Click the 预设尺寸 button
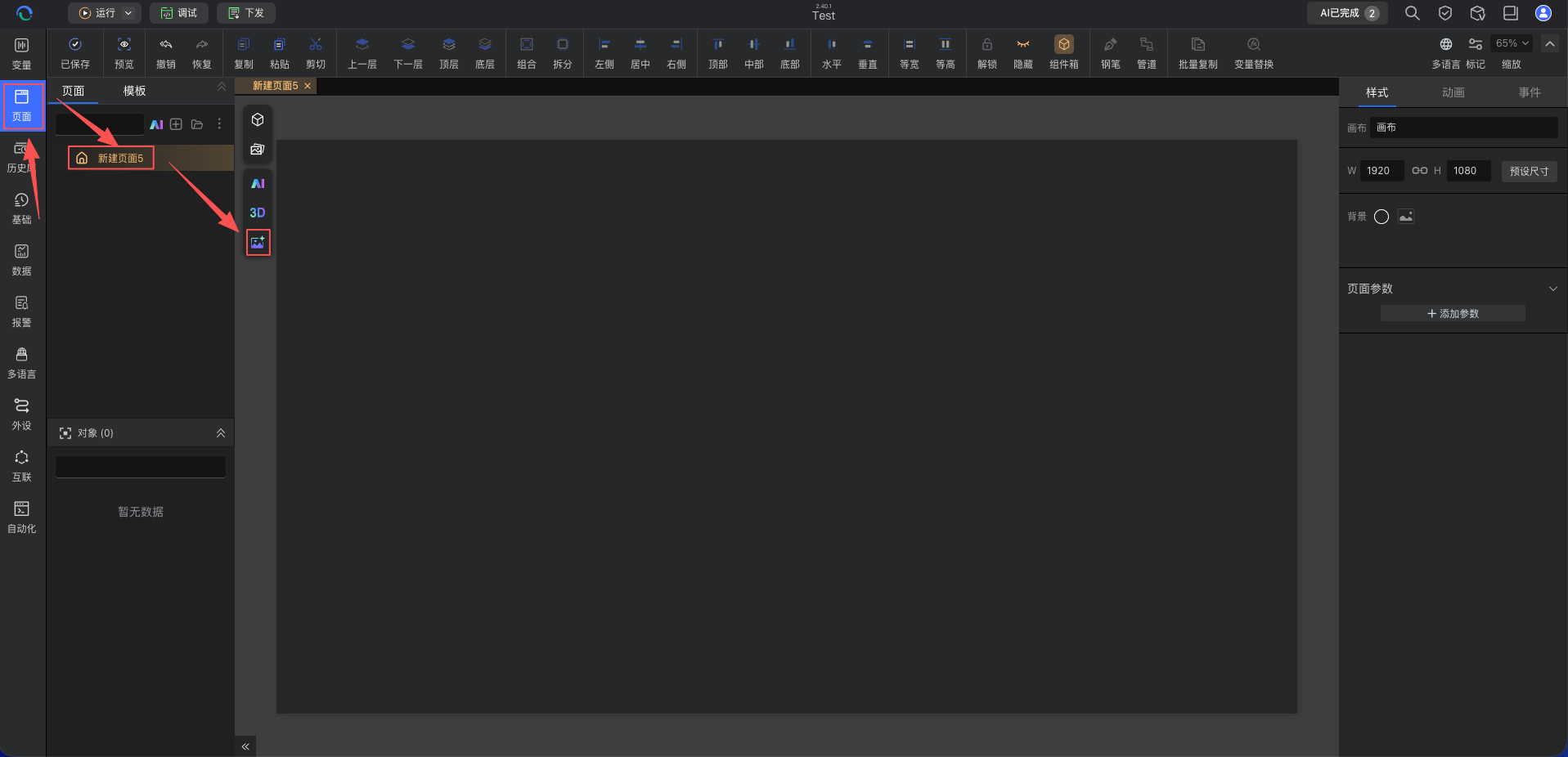The image size is (1568, 757). 1529,171
